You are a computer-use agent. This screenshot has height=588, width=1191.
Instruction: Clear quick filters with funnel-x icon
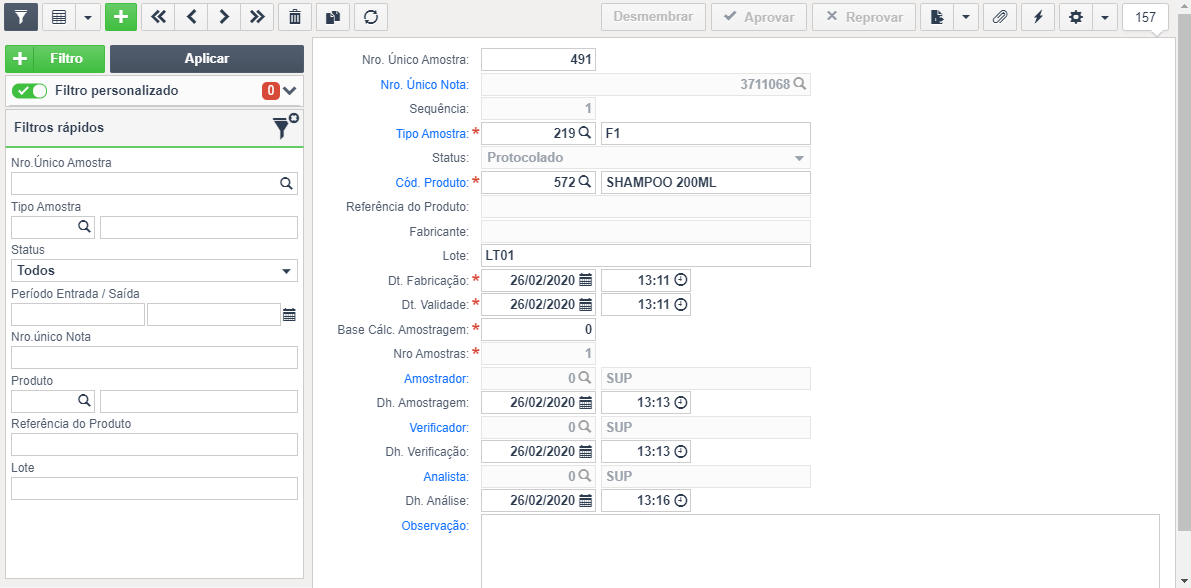click(x=286, y=127)
